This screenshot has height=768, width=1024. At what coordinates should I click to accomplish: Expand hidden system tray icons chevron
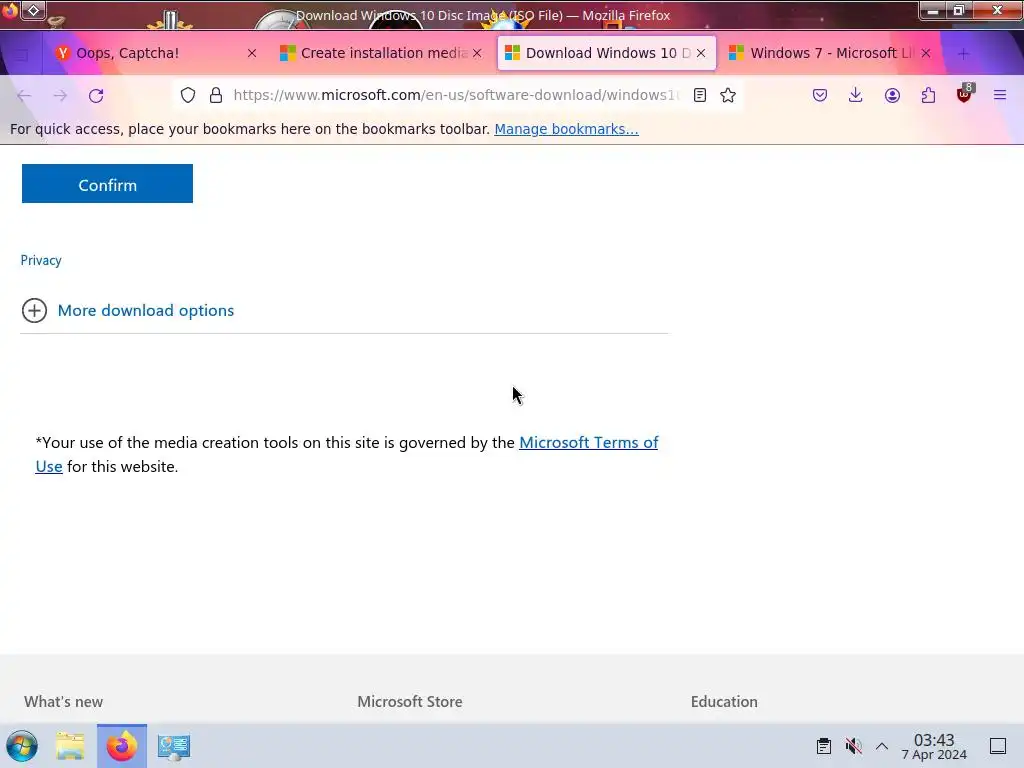pos(882,746)
